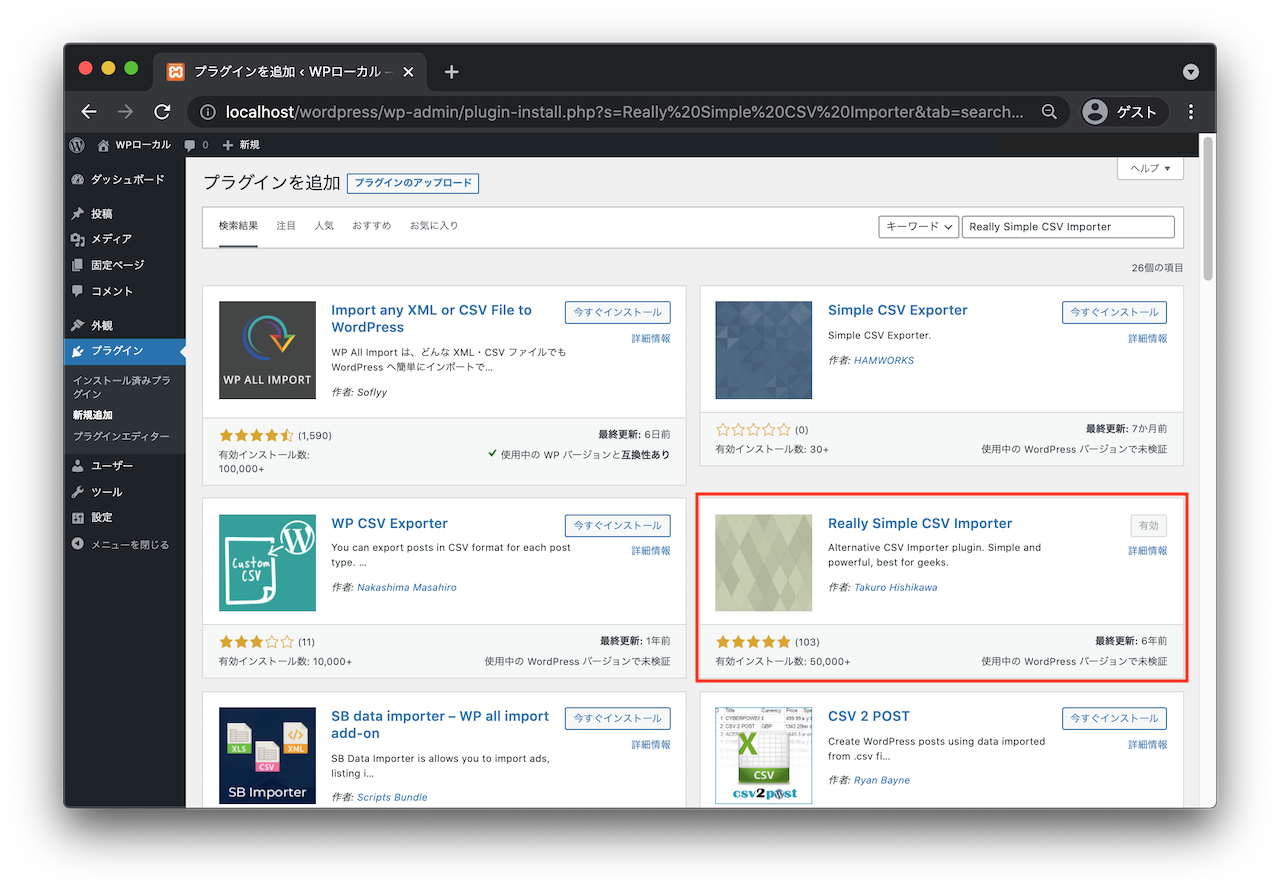This screenshot has height=892, width=1280.
Task: Switch to the おすすめ tab
Action: point(371,226)
